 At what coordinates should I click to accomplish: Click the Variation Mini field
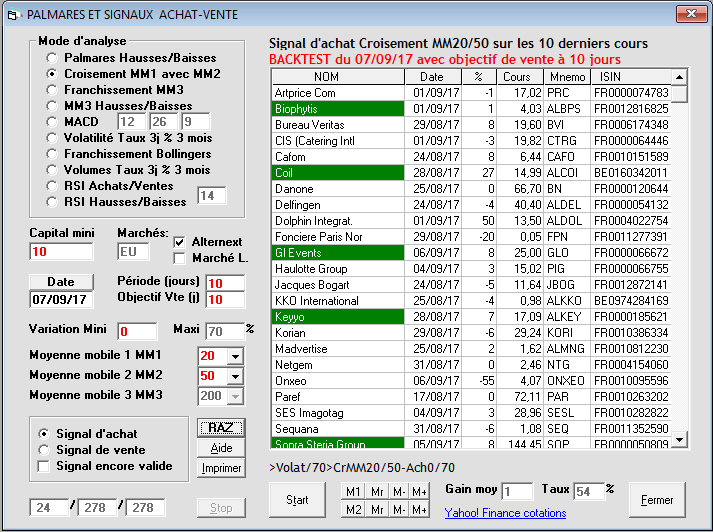(x=137, y=331)
